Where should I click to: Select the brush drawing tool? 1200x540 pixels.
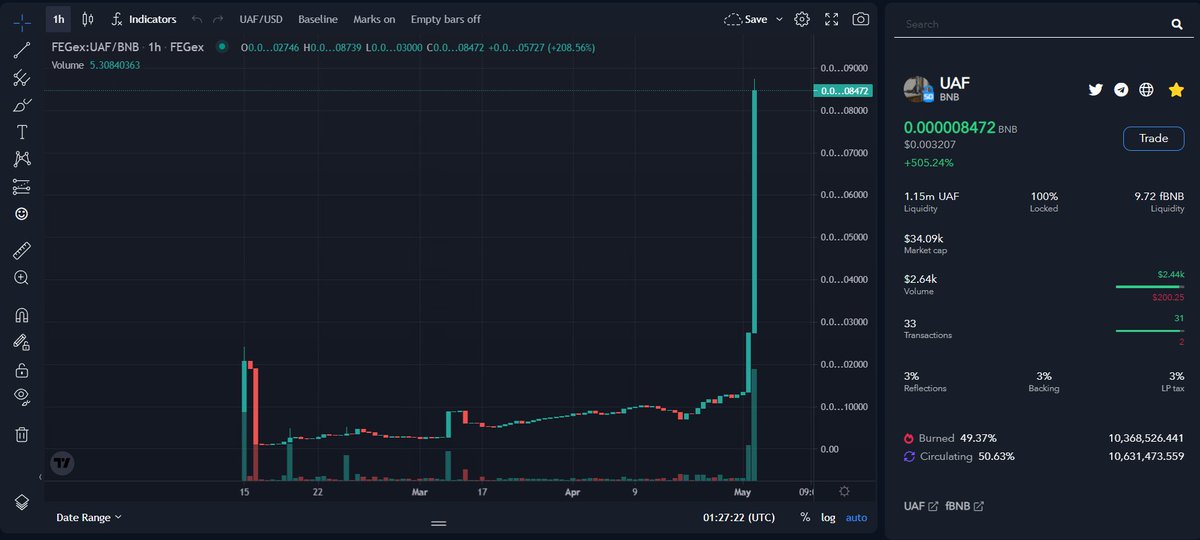(x=21, y=104)
